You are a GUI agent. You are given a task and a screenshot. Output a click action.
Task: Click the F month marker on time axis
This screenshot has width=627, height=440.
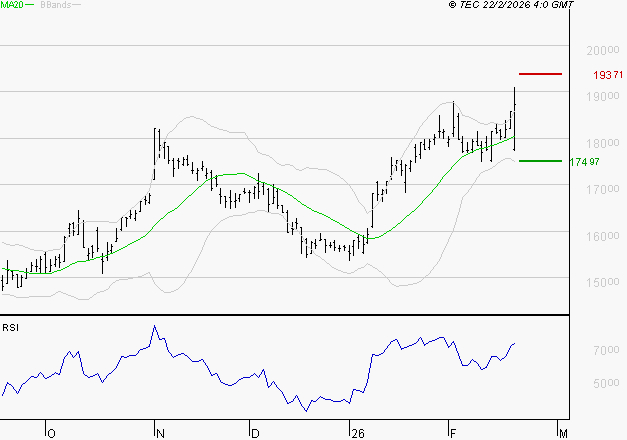(453, 434)
